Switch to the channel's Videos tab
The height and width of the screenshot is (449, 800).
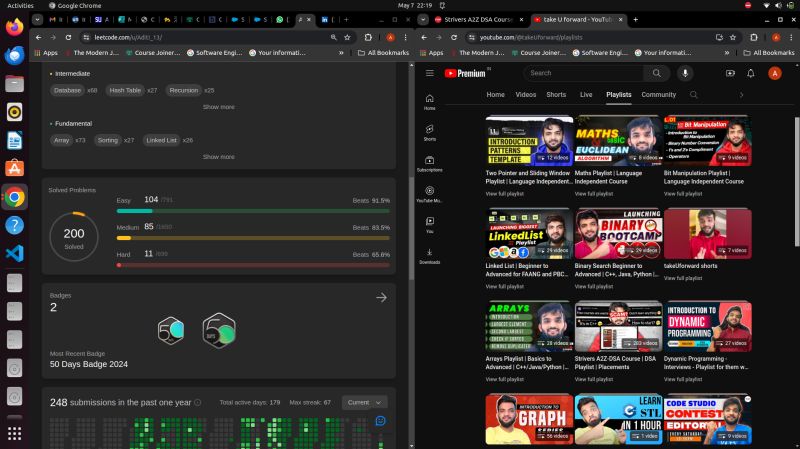pos(525,95)
